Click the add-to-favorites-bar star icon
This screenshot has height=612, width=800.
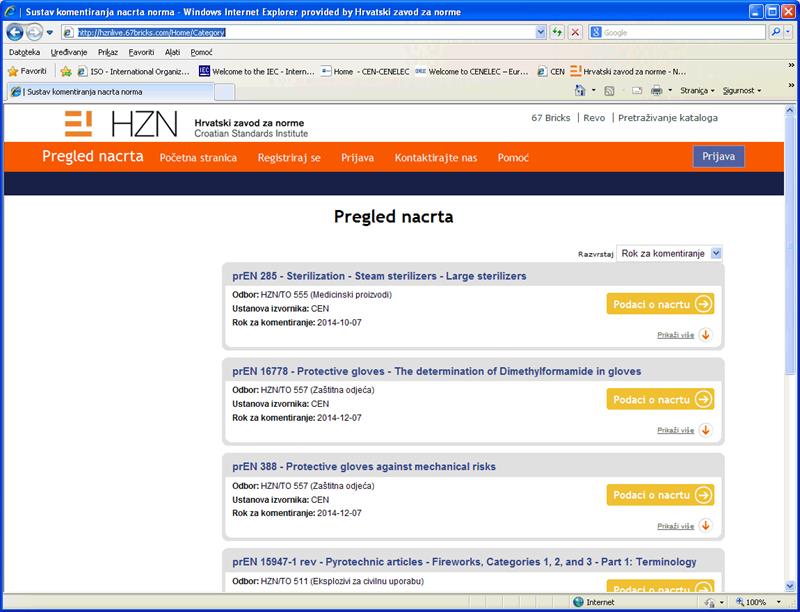(66, 71)
